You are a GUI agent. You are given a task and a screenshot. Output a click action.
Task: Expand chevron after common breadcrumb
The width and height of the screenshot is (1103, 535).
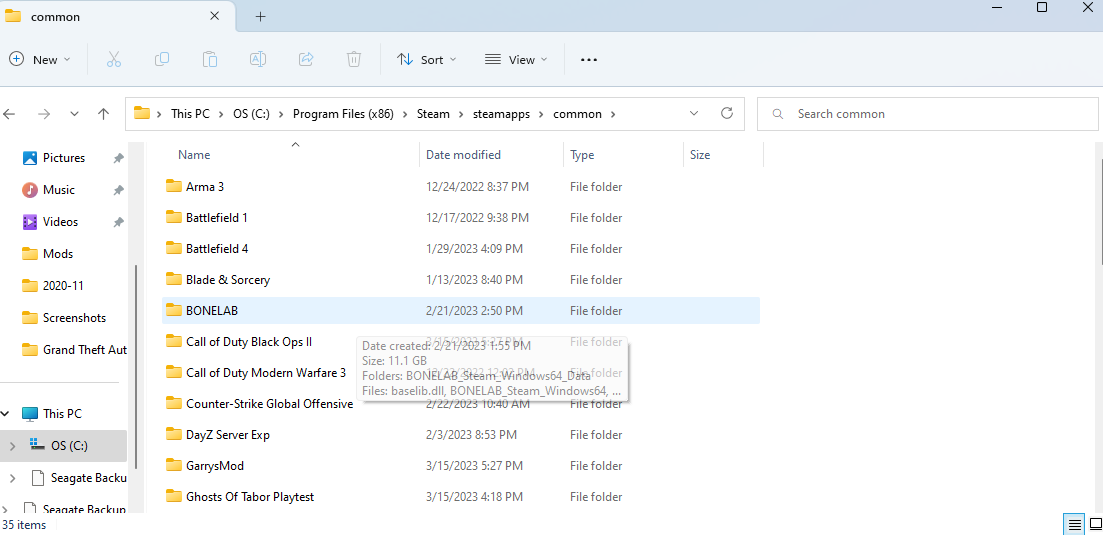pos(613,114)
